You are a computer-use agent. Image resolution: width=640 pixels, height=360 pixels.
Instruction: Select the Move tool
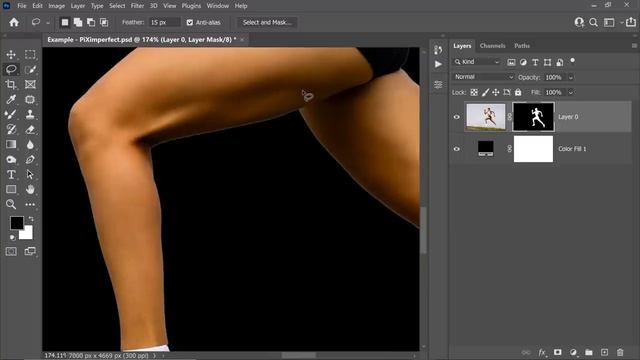tap(11, 54)
